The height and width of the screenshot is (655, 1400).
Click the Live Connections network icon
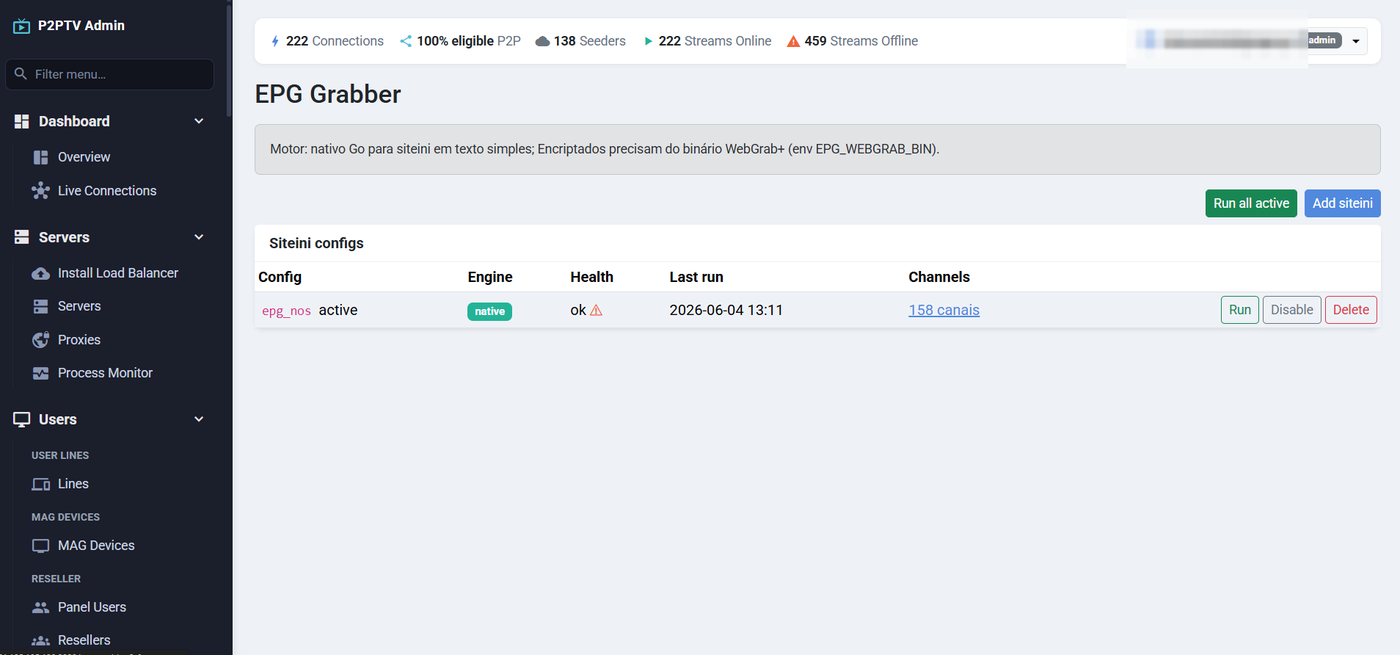(x=41, y=190)
